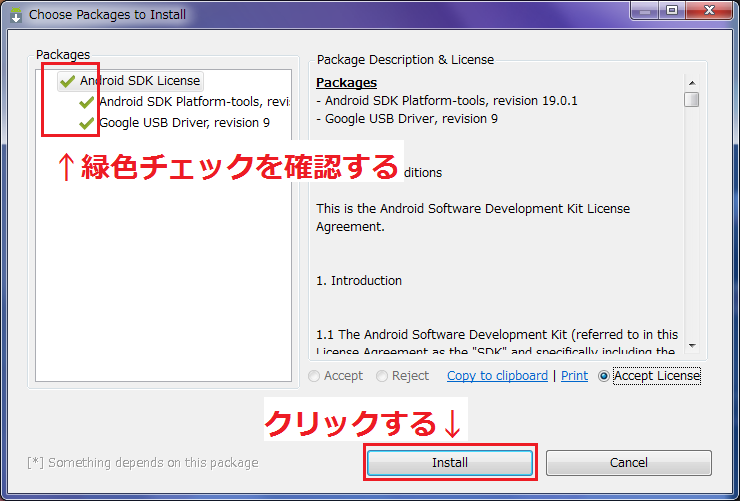
Task: Click the license text scrollbar thumb
Action: coord(692,100)
